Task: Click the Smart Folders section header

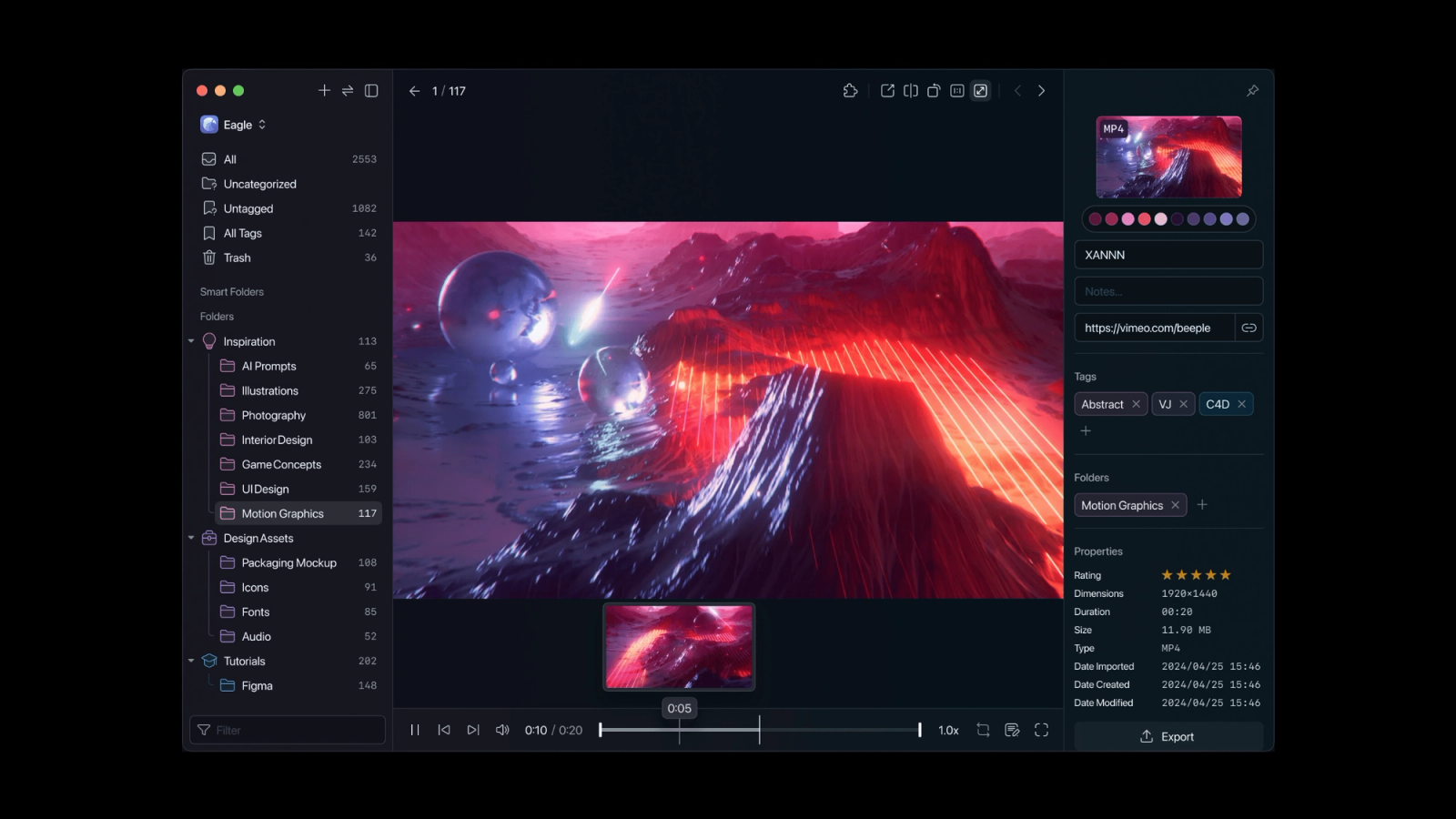Action: tap(232, 292)
